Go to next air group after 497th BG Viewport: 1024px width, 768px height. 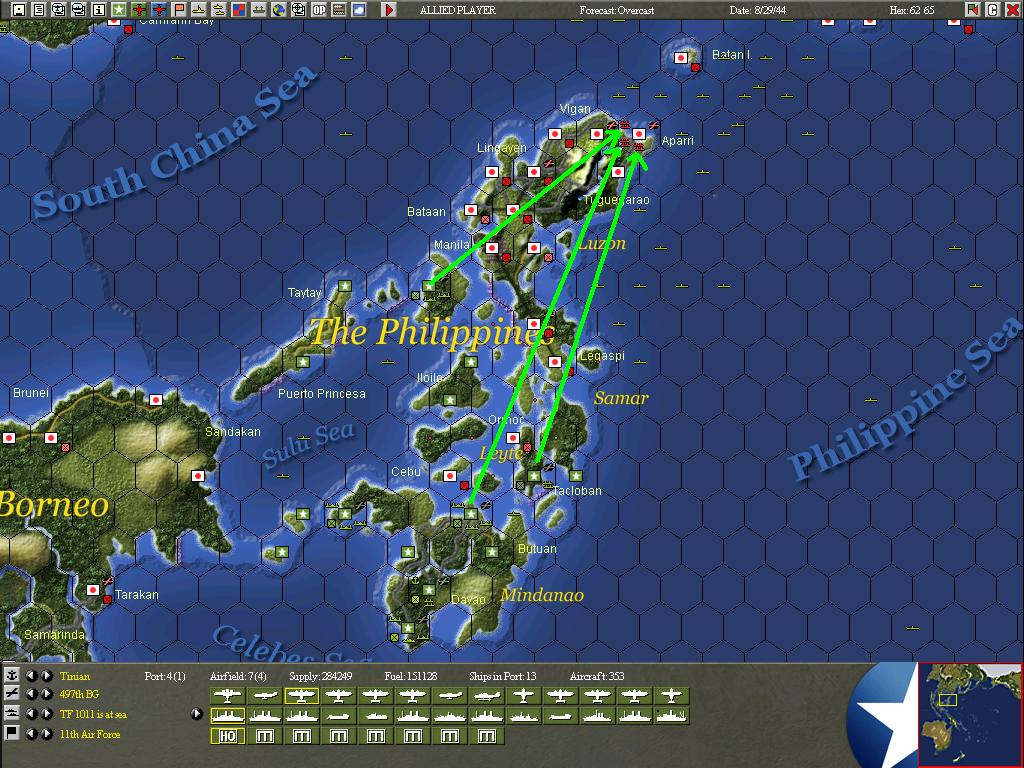(x=47, y=694)
